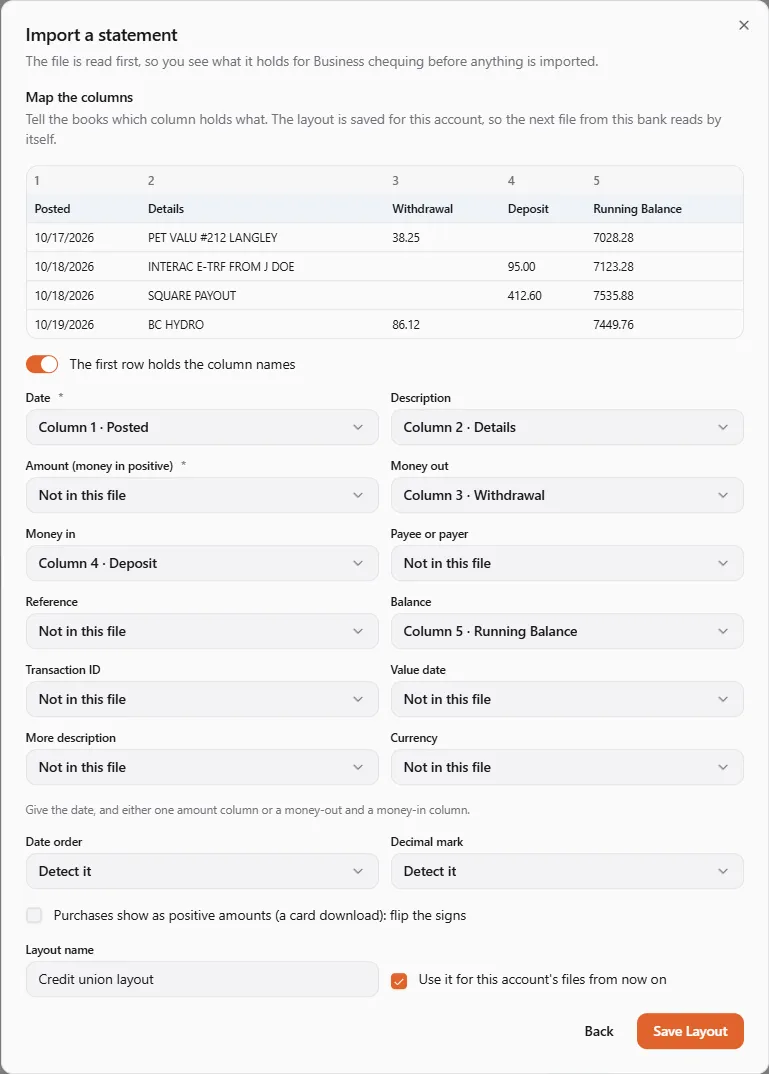Open the Date column dropdown

[x=202, y=427]
